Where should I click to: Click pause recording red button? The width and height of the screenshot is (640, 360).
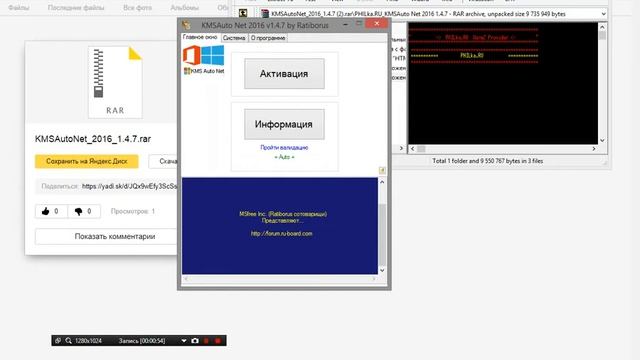(207, 340)
